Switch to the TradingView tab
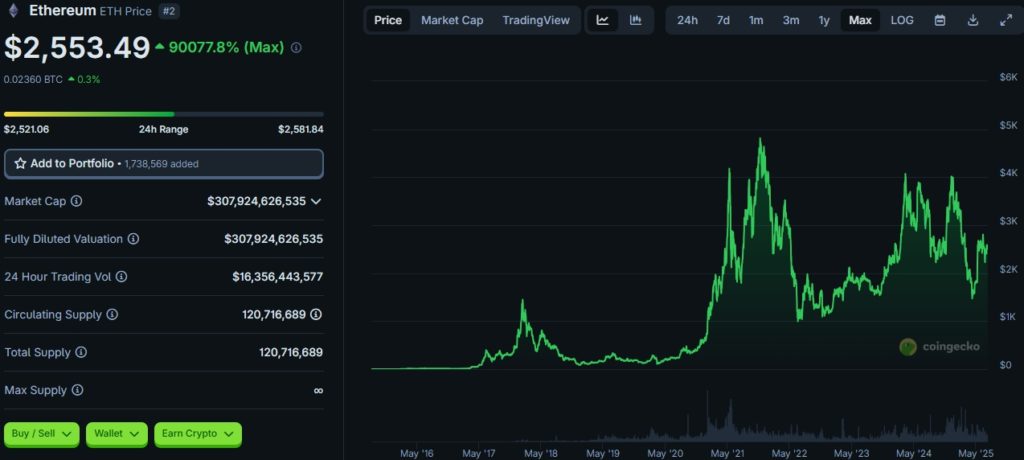This screenshot has height=460, width=1024. click(x=536, y=20)
